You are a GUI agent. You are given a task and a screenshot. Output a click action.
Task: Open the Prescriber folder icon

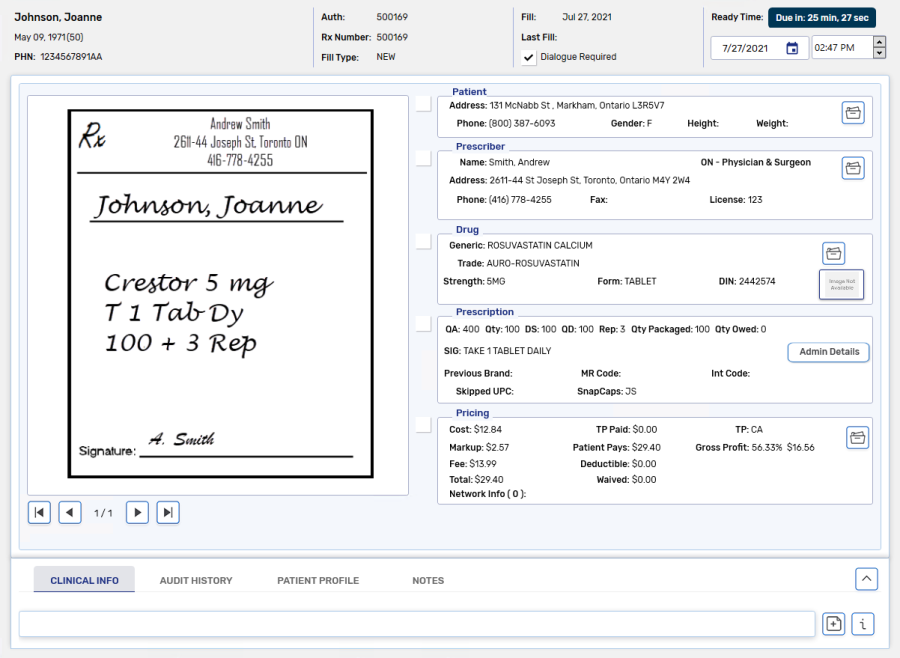coord(853,168)
